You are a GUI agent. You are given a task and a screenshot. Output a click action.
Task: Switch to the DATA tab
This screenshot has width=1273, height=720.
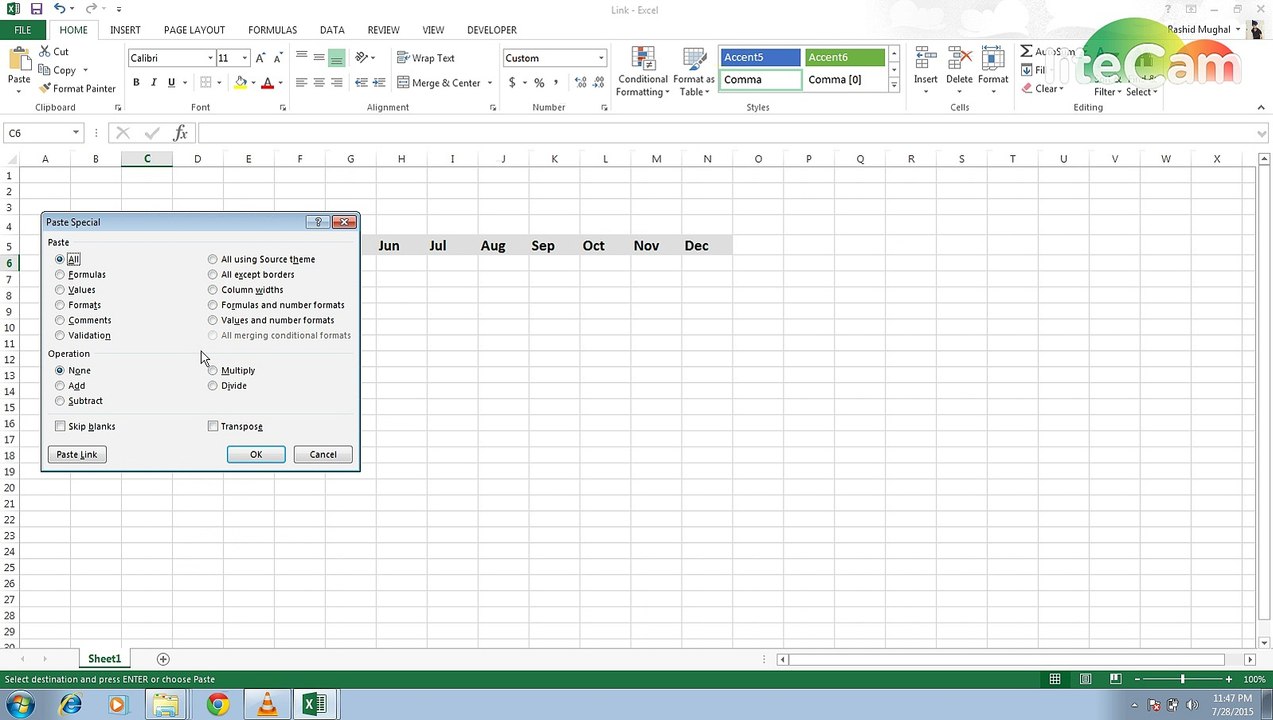332,30
